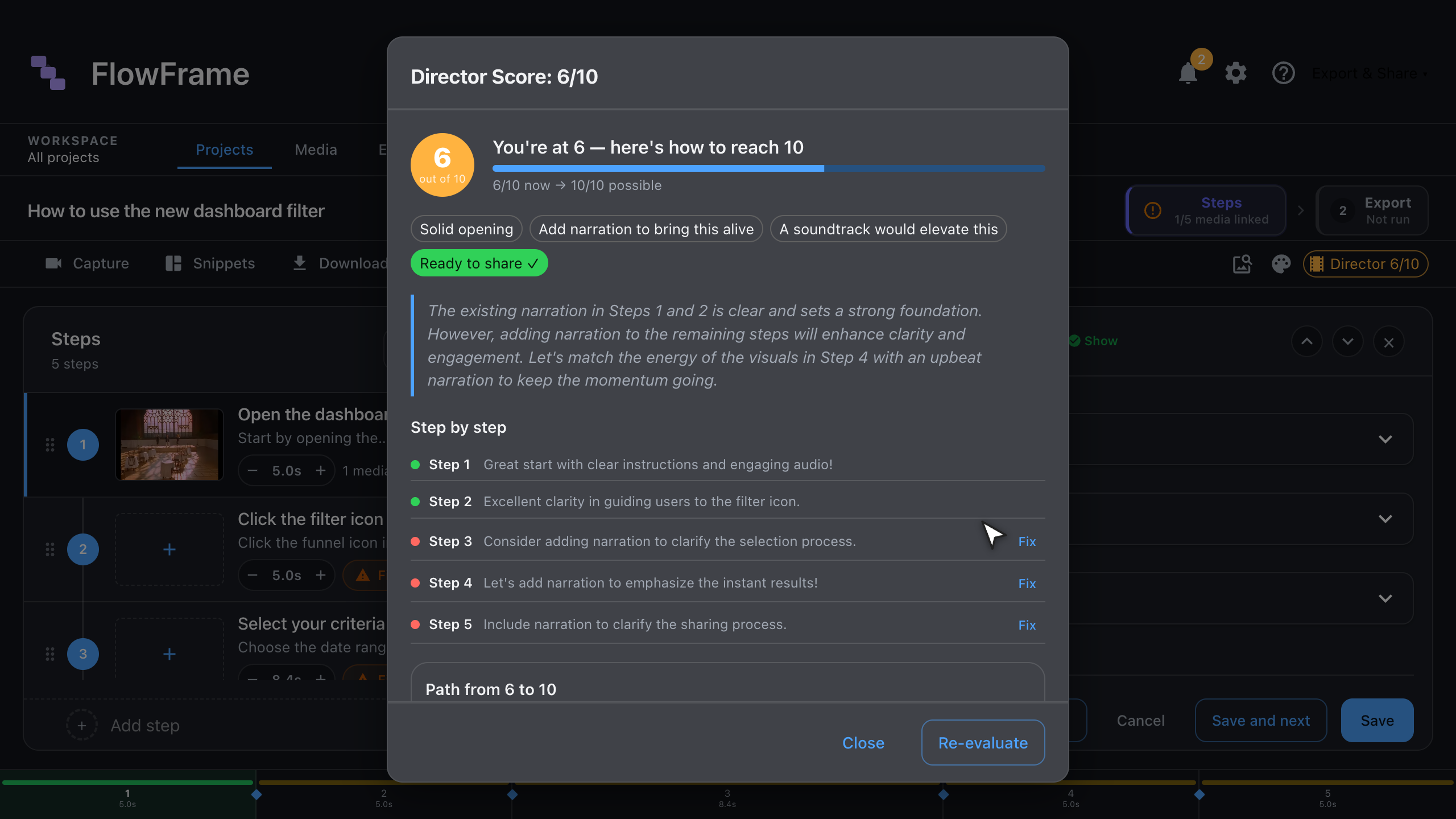Click Fix for Step 3
This screenshot has width=1456, height=819.
click(x=1027, y=541)
